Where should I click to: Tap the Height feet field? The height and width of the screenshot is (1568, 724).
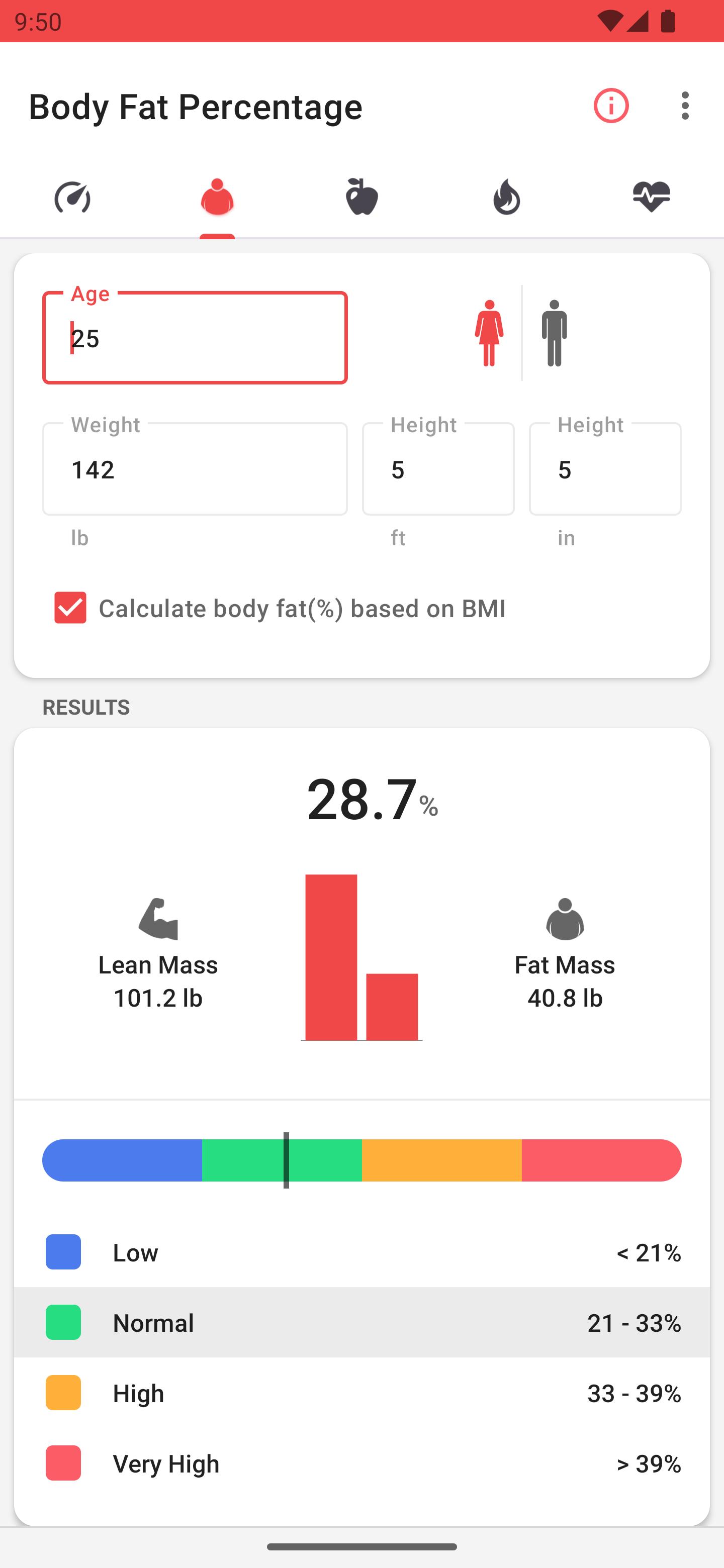(438, 469)
